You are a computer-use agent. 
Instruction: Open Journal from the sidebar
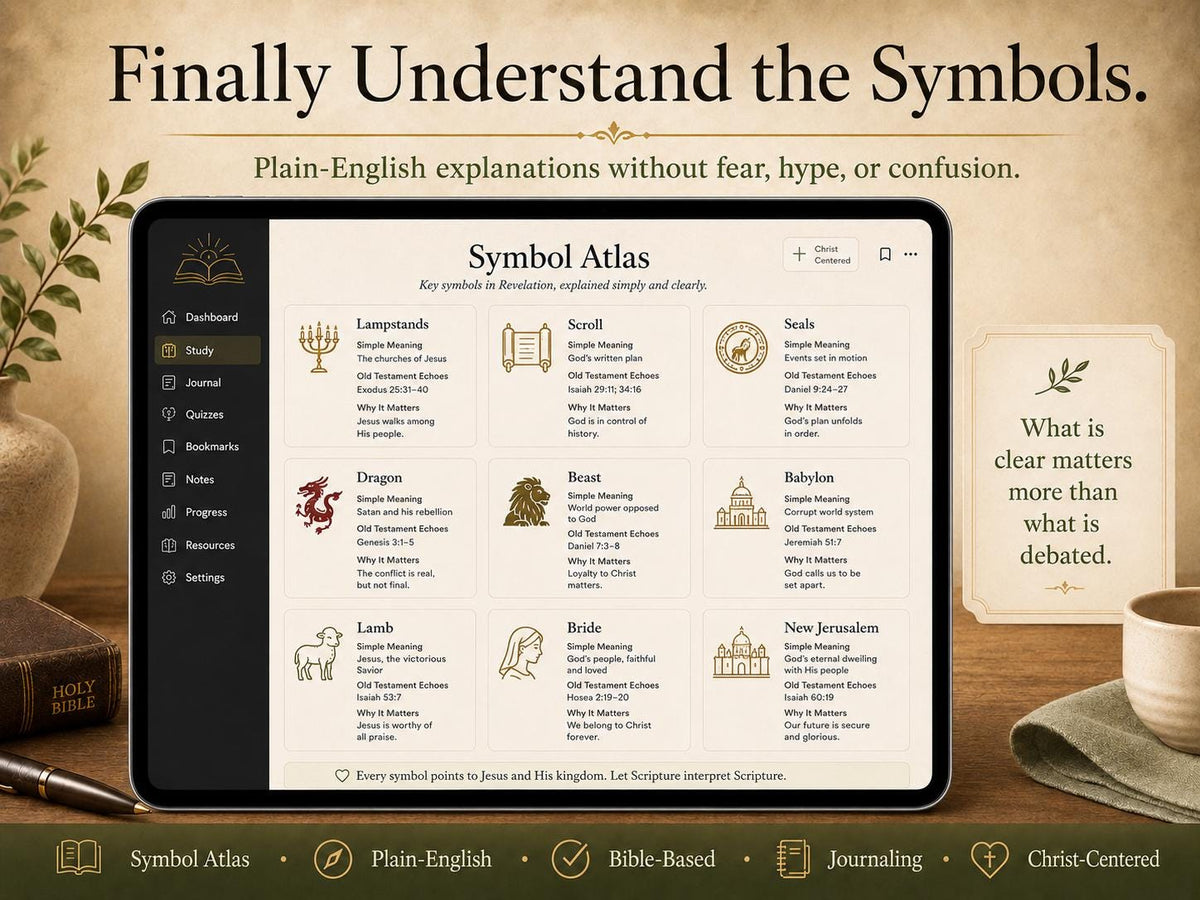(x=208, y=382)
